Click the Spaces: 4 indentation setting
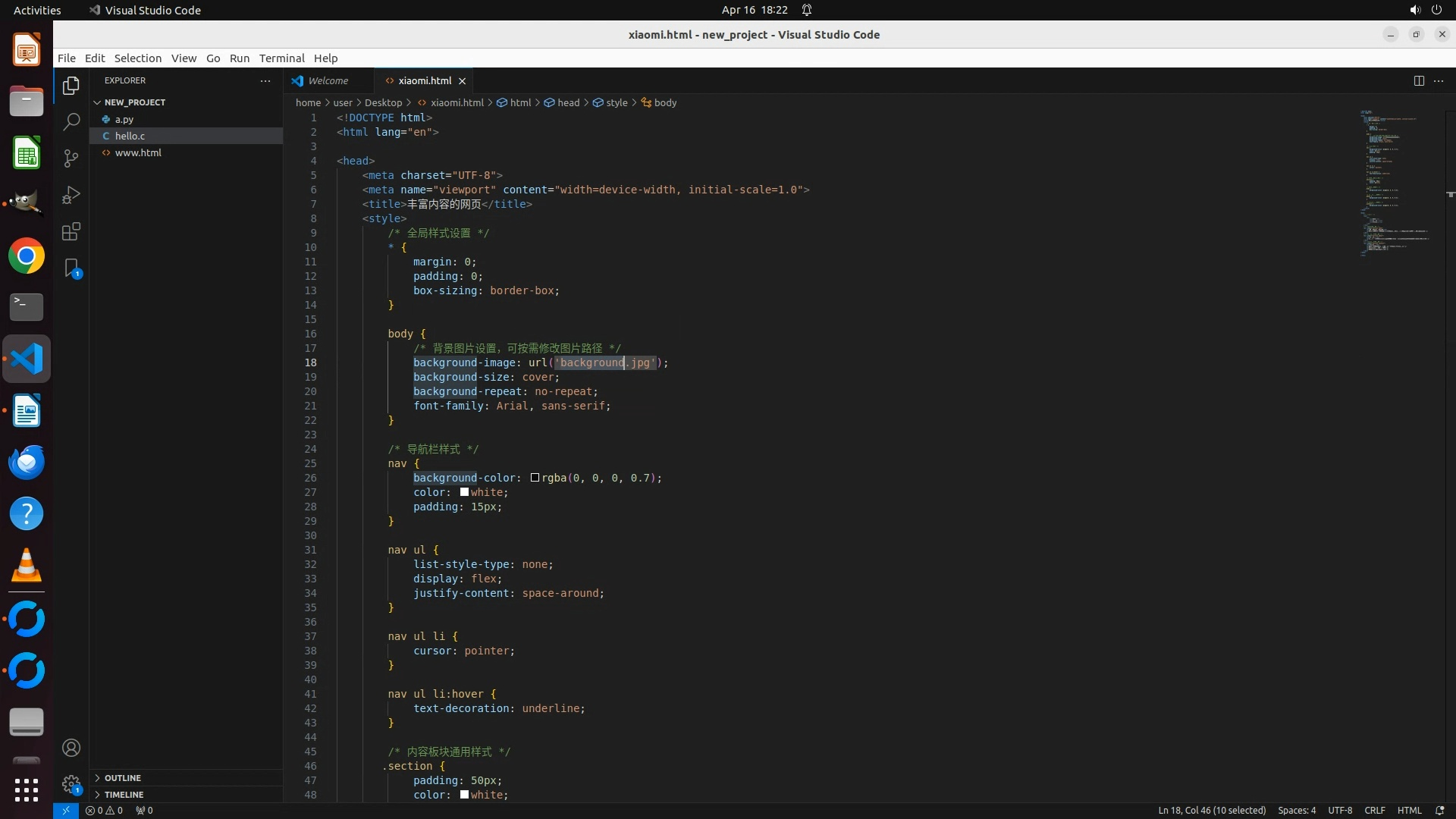1456x819 pixels. (x=1296, y=810)
